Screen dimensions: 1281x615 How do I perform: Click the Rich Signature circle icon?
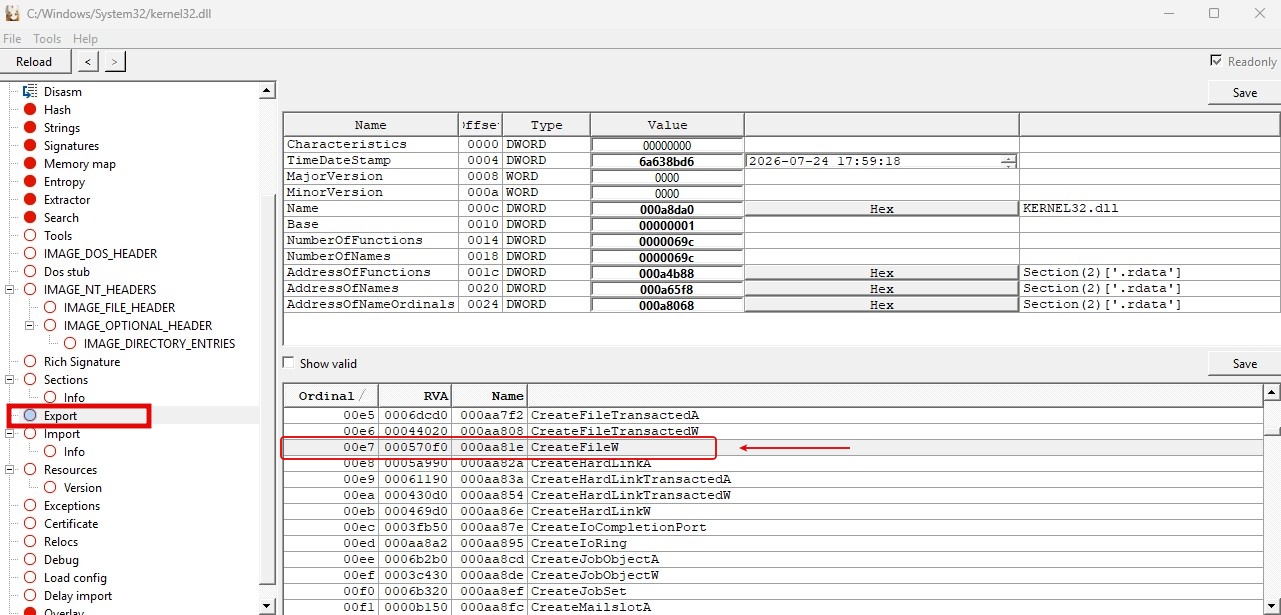(30, 362)
